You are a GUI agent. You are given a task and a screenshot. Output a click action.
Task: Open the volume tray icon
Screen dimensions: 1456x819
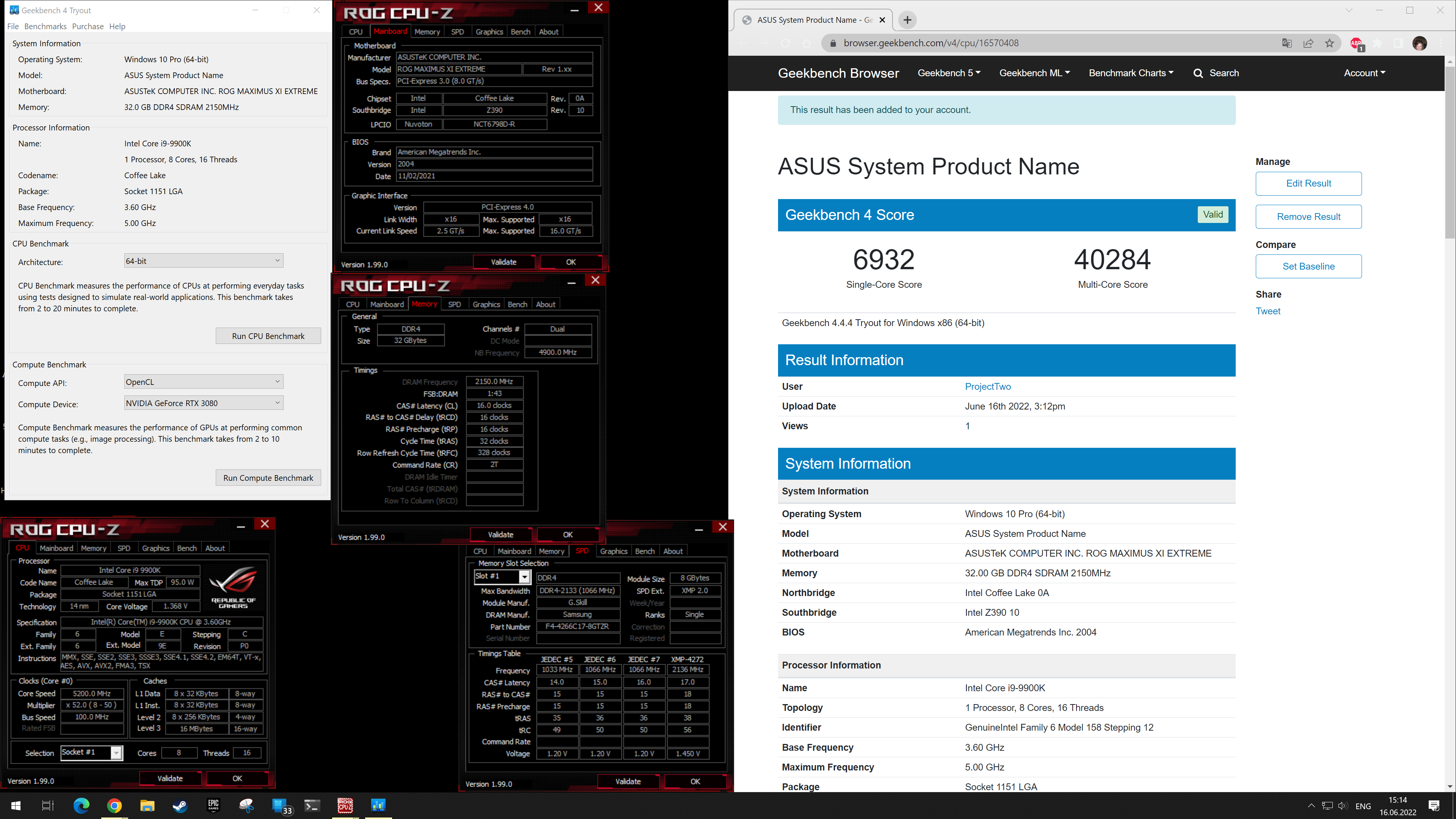[1343, 806]
